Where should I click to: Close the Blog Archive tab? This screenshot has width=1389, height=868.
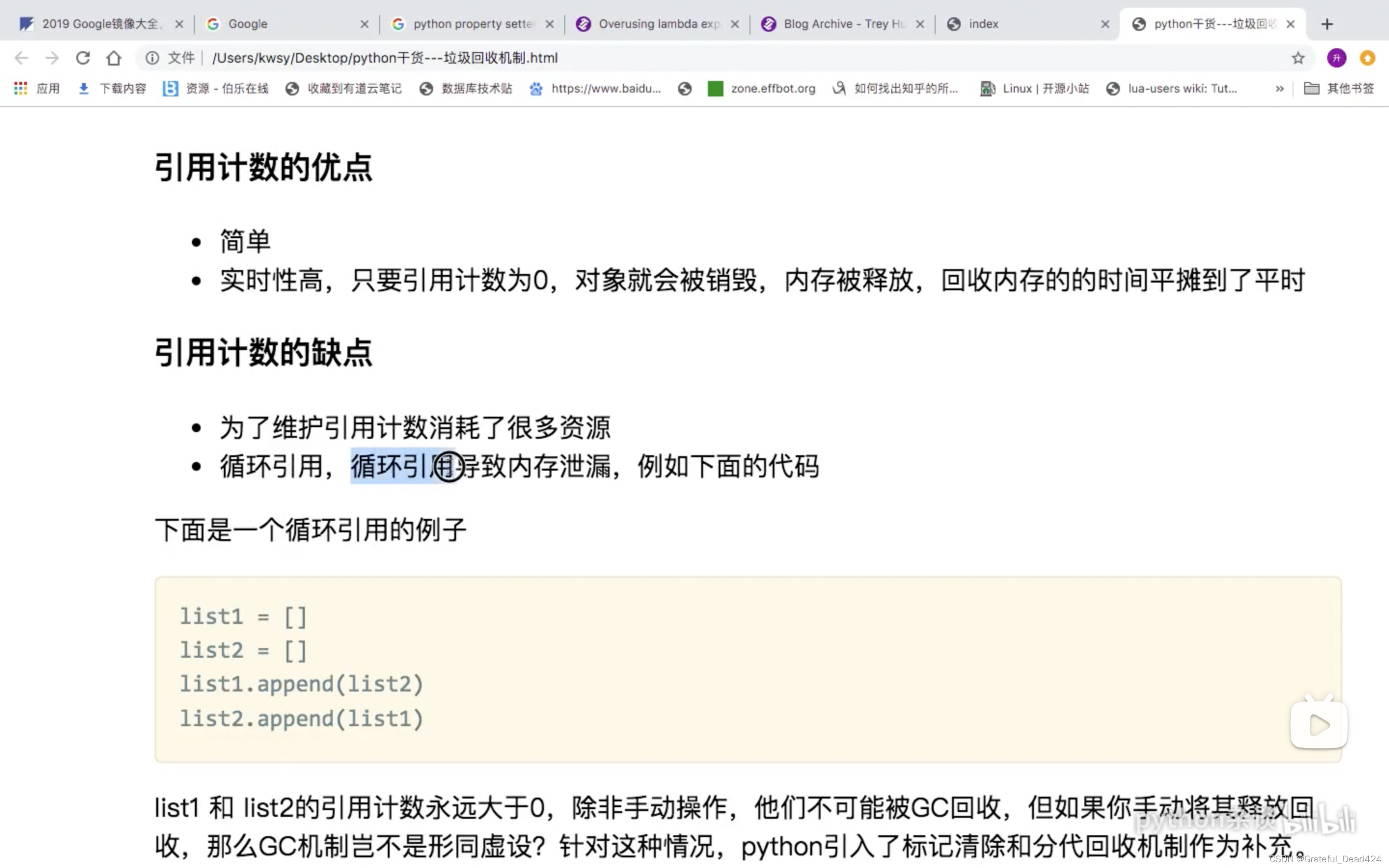click(x=920, y=24)
